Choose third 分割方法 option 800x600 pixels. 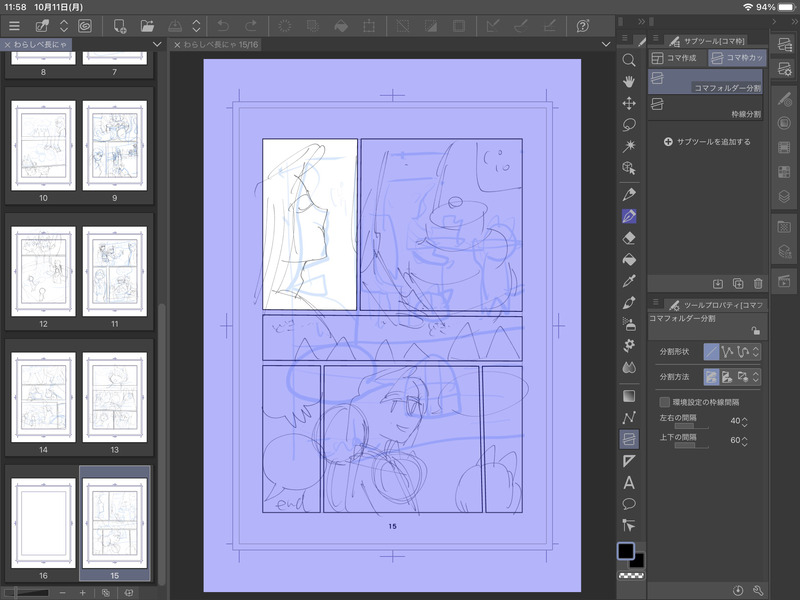743,377
